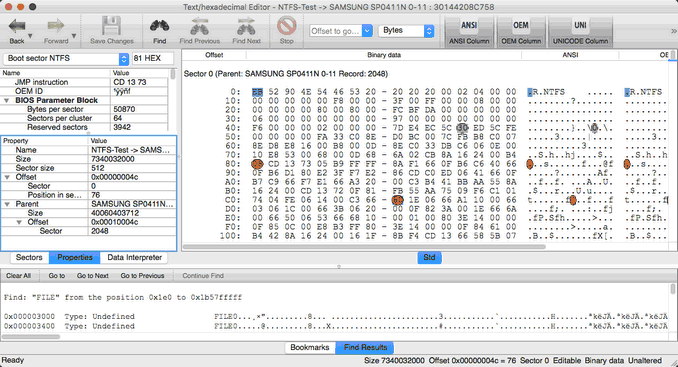Click the Parent Size value 40060403712
This screenshot has height=367, width=678.
click(x=115, y=213)
